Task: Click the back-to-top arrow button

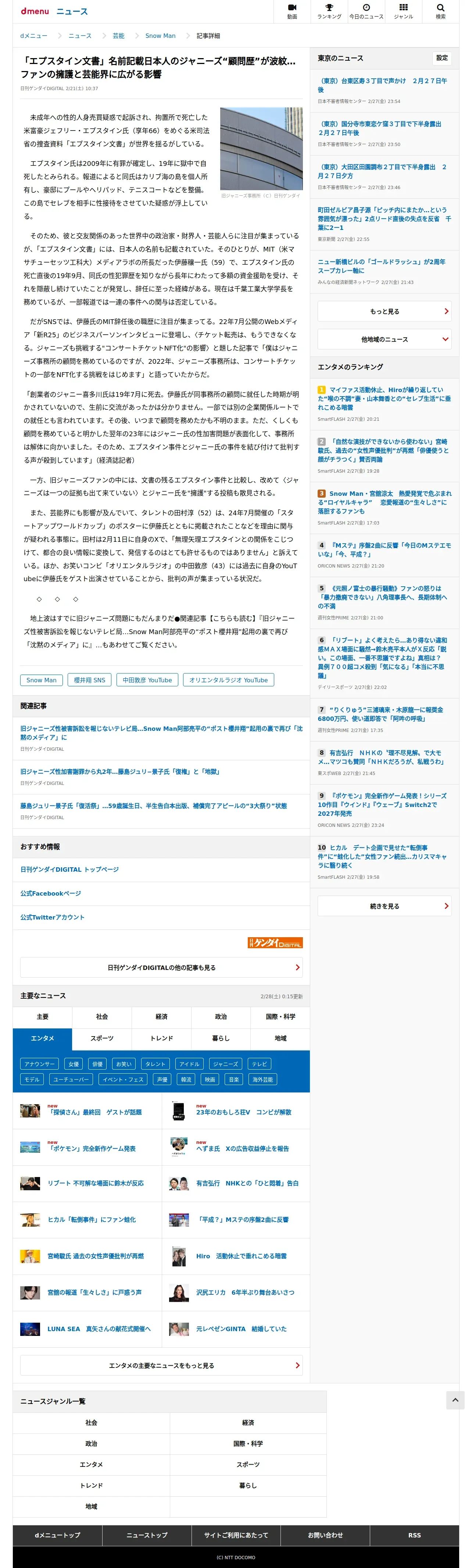Action: coord(455,1400)
